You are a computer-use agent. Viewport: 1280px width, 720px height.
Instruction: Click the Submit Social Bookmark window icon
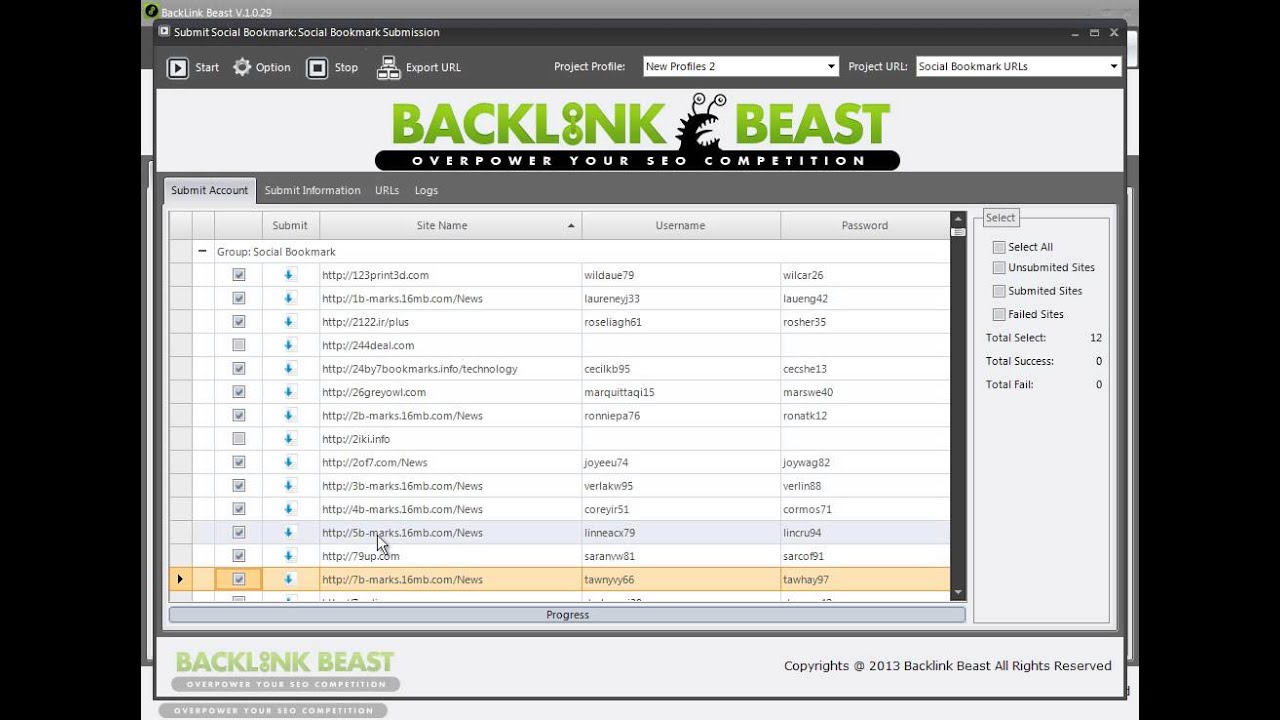click(x=164, y=31)
